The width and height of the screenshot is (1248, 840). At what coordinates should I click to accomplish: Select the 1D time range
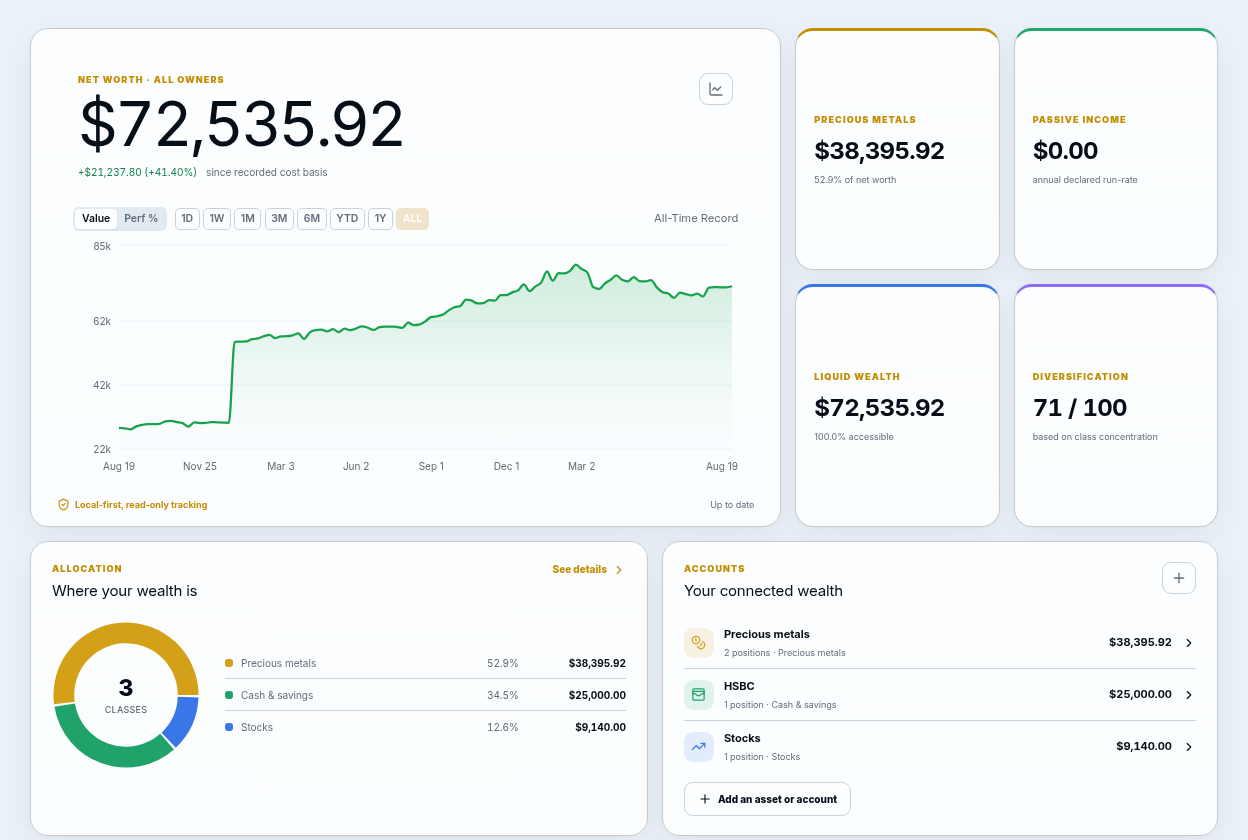tap(187, 218)
